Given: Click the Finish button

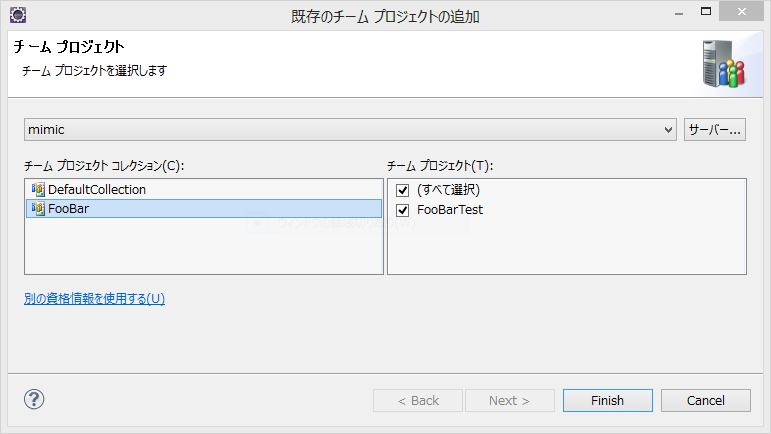Looking at the screenshot, I should 608,401.
